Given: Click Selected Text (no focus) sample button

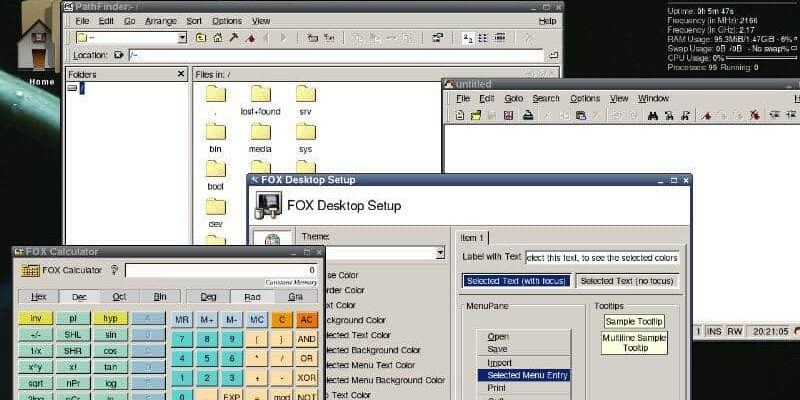Looking at the screenshot, I should point(627,281).
